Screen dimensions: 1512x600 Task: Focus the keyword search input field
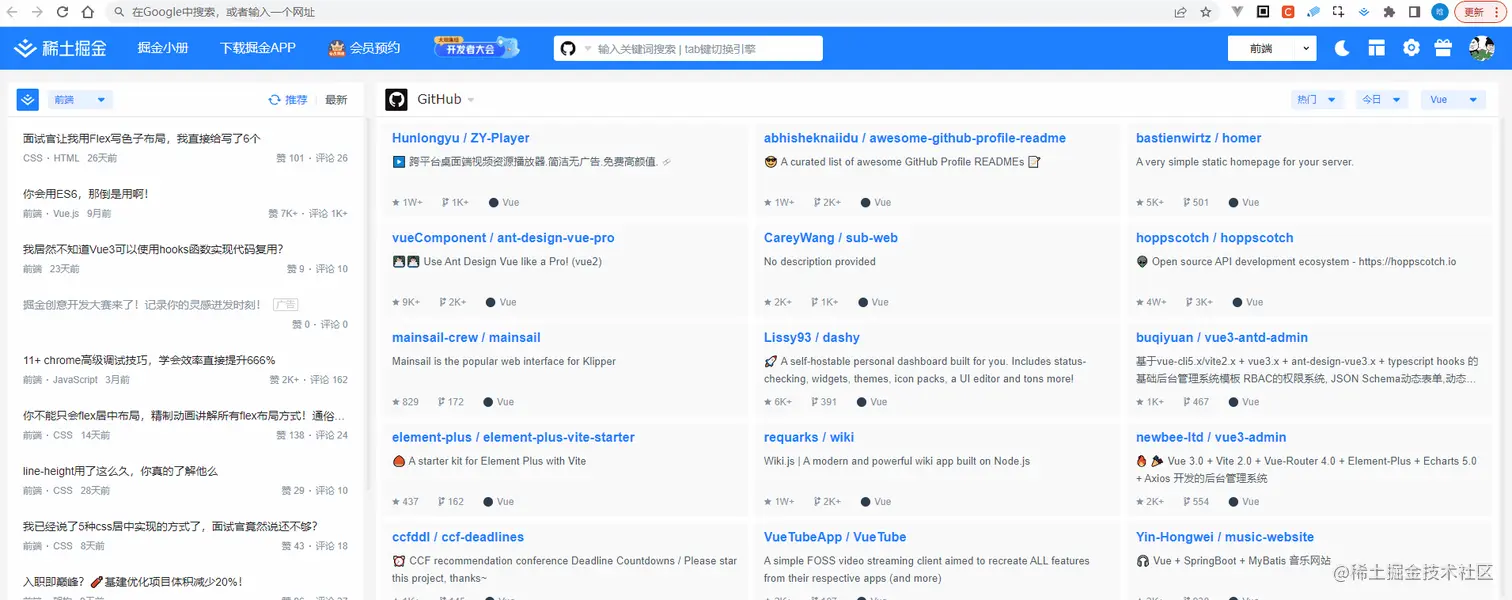[x=708, y=48]
